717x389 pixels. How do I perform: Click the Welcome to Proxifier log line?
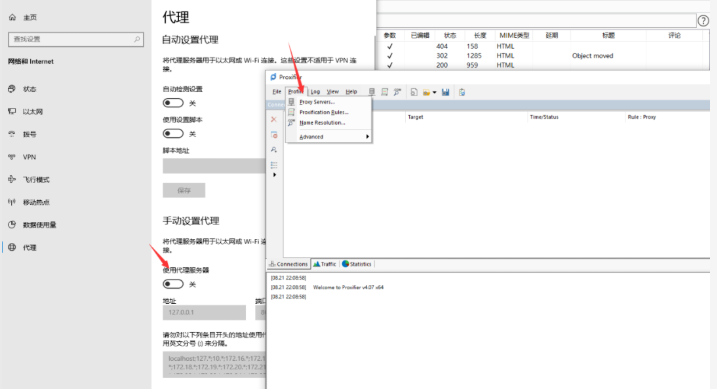(348, 287)
